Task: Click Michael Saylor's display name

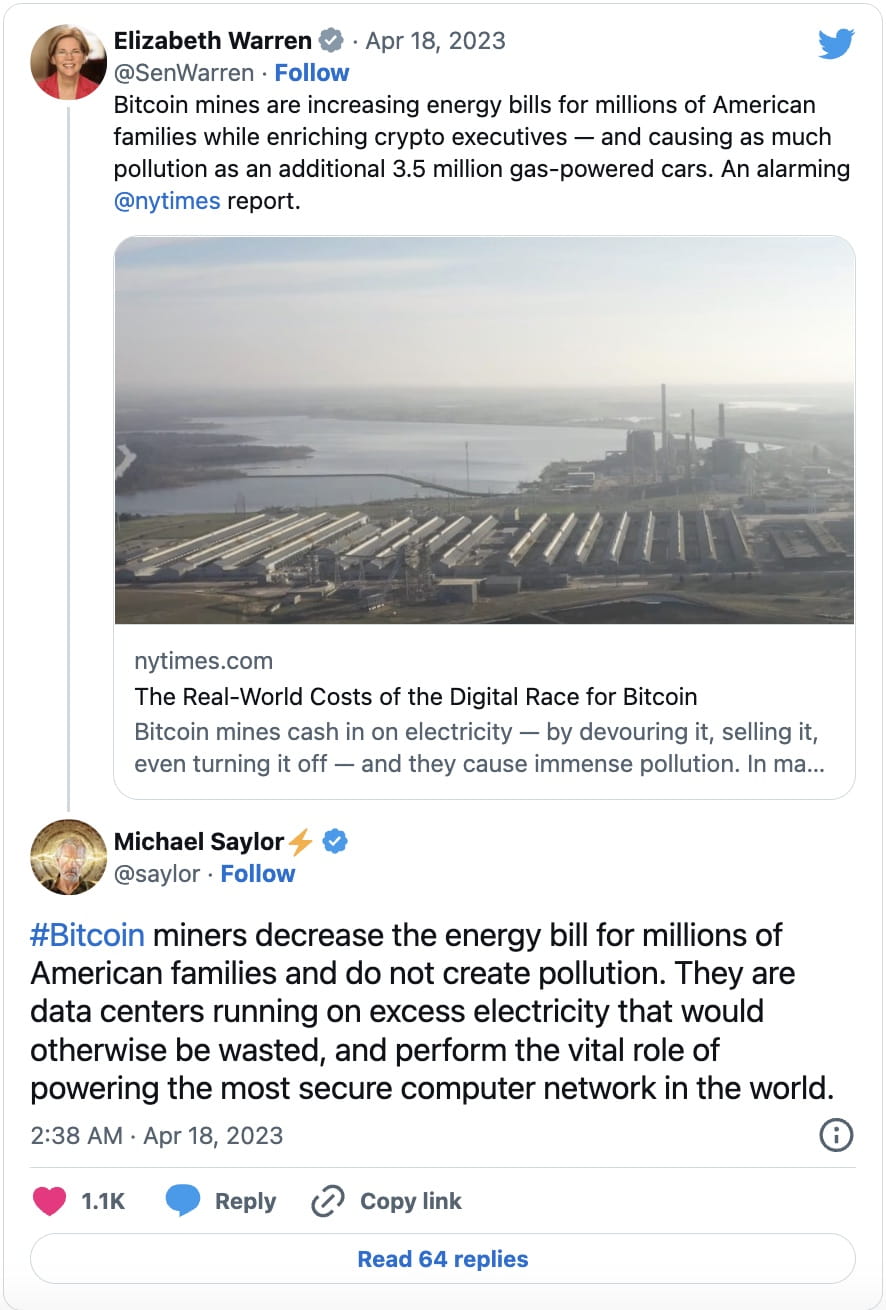Action: [x=199, y=842]
